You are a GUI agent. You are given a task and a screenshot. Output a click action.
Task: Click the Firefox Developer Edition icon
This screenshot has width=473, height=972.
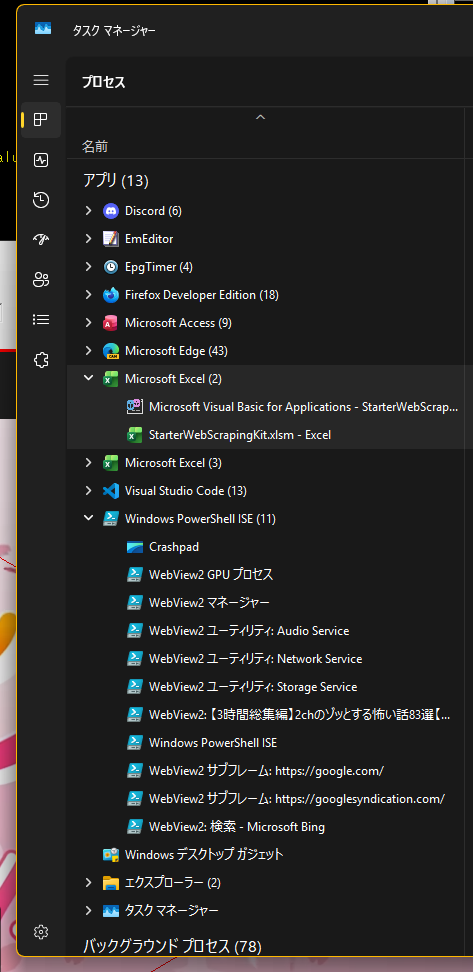[110, 295]
